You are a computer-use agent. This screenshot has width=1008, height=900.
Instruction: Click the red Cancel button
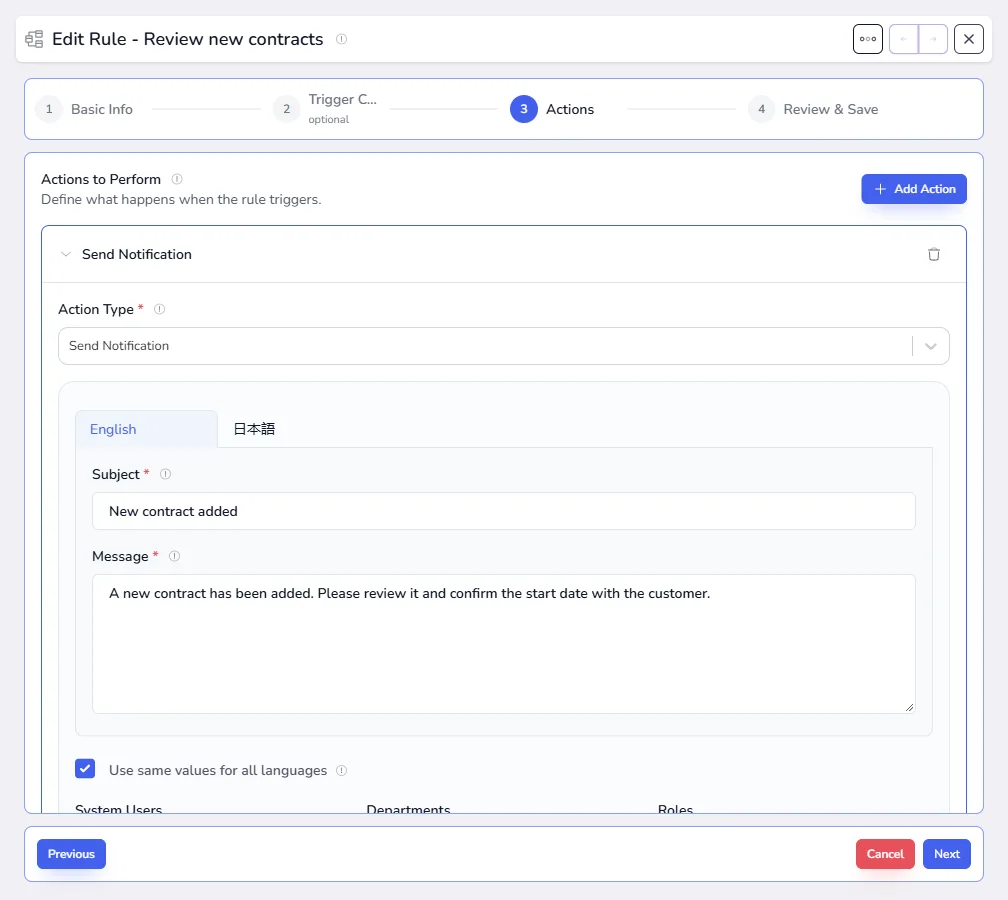tap(885, 854)
